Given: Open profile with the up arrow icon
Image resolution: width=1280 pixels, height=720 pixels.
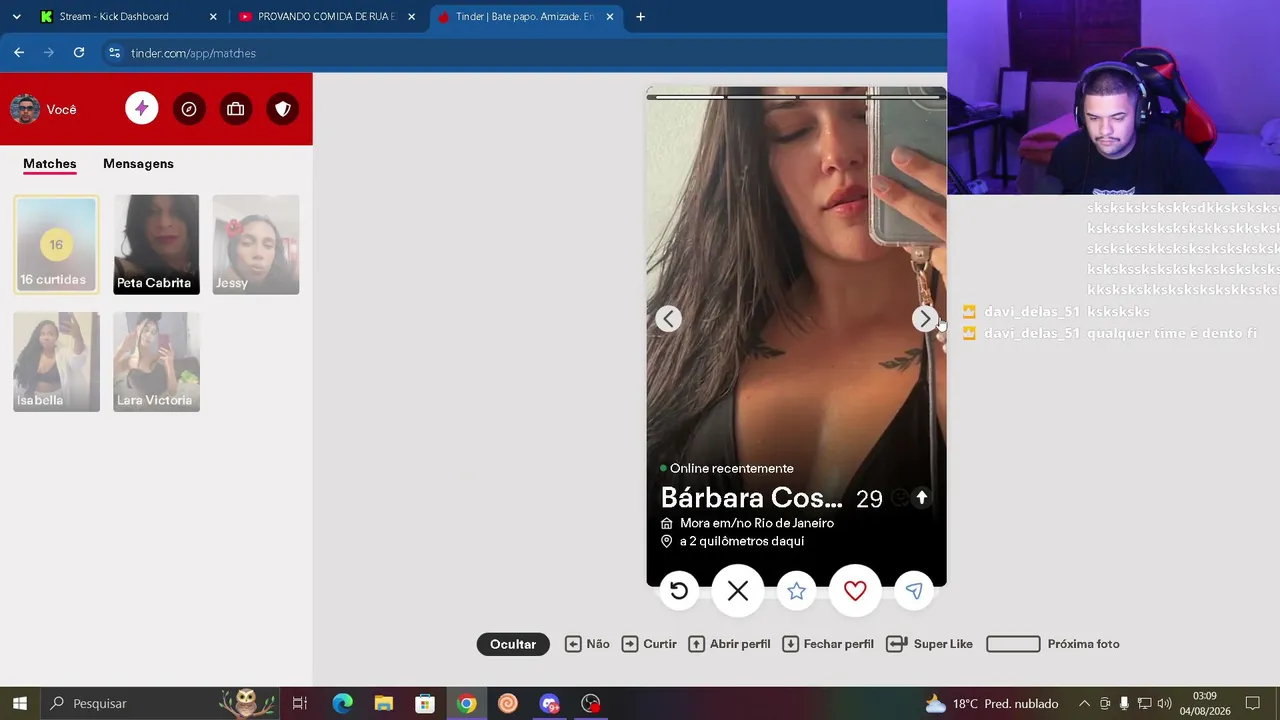Looking at the screenshot, I should coord(922,498).
